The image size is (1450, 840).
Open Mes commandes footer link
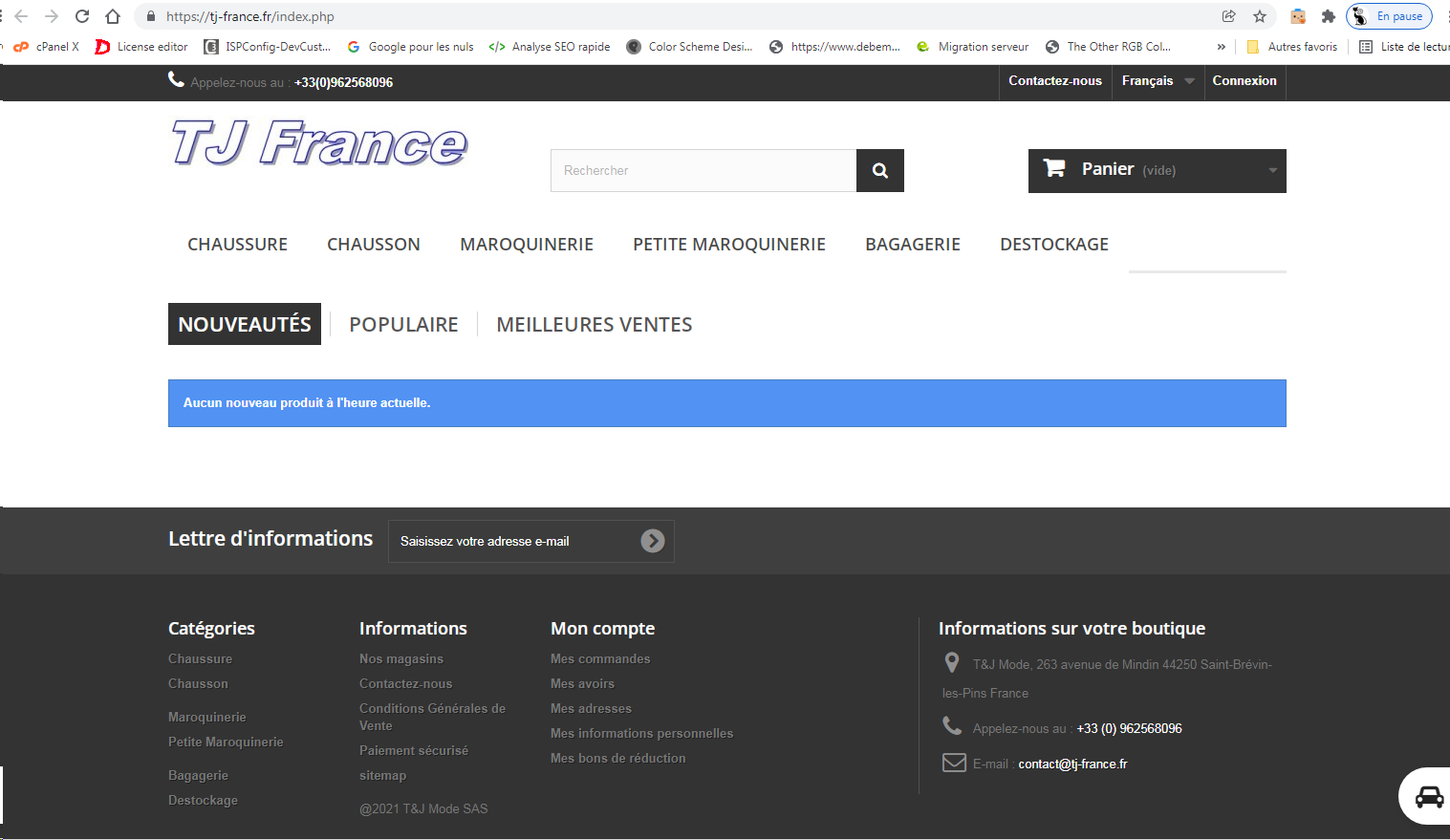pyautogui.click(x=600, y=658)
